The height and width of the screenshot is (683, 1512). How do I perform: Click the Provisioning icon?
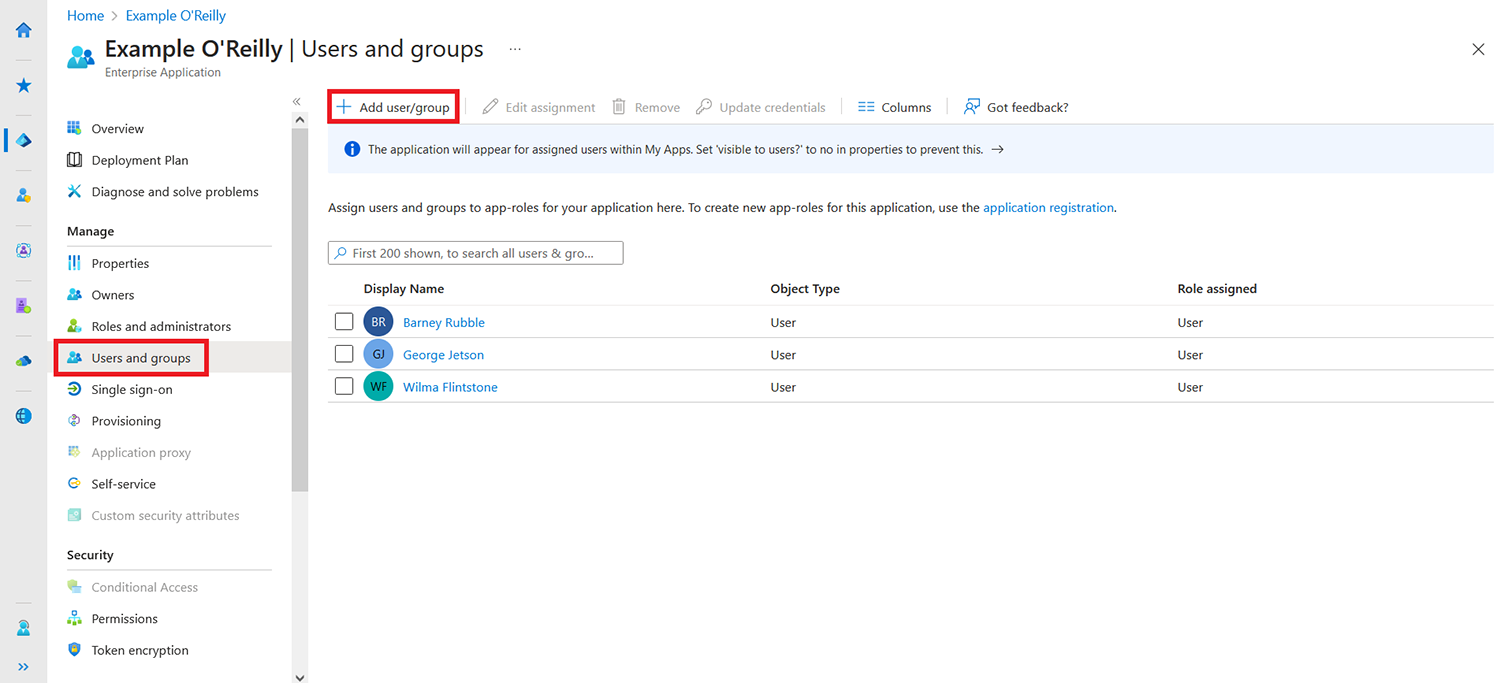click(74, 421)
